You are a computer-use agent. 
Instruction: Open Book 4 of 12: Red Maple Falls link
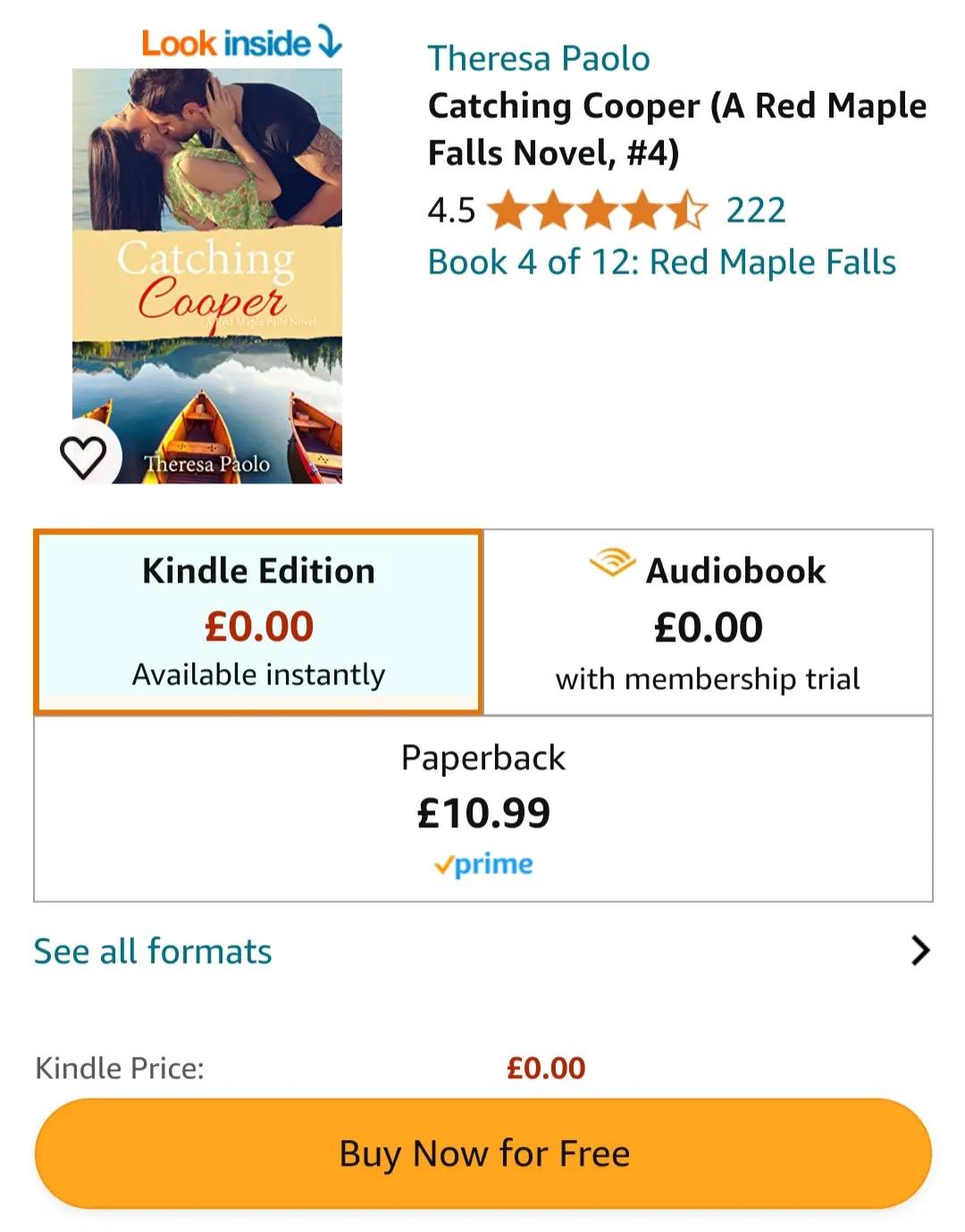coord(662,263)
